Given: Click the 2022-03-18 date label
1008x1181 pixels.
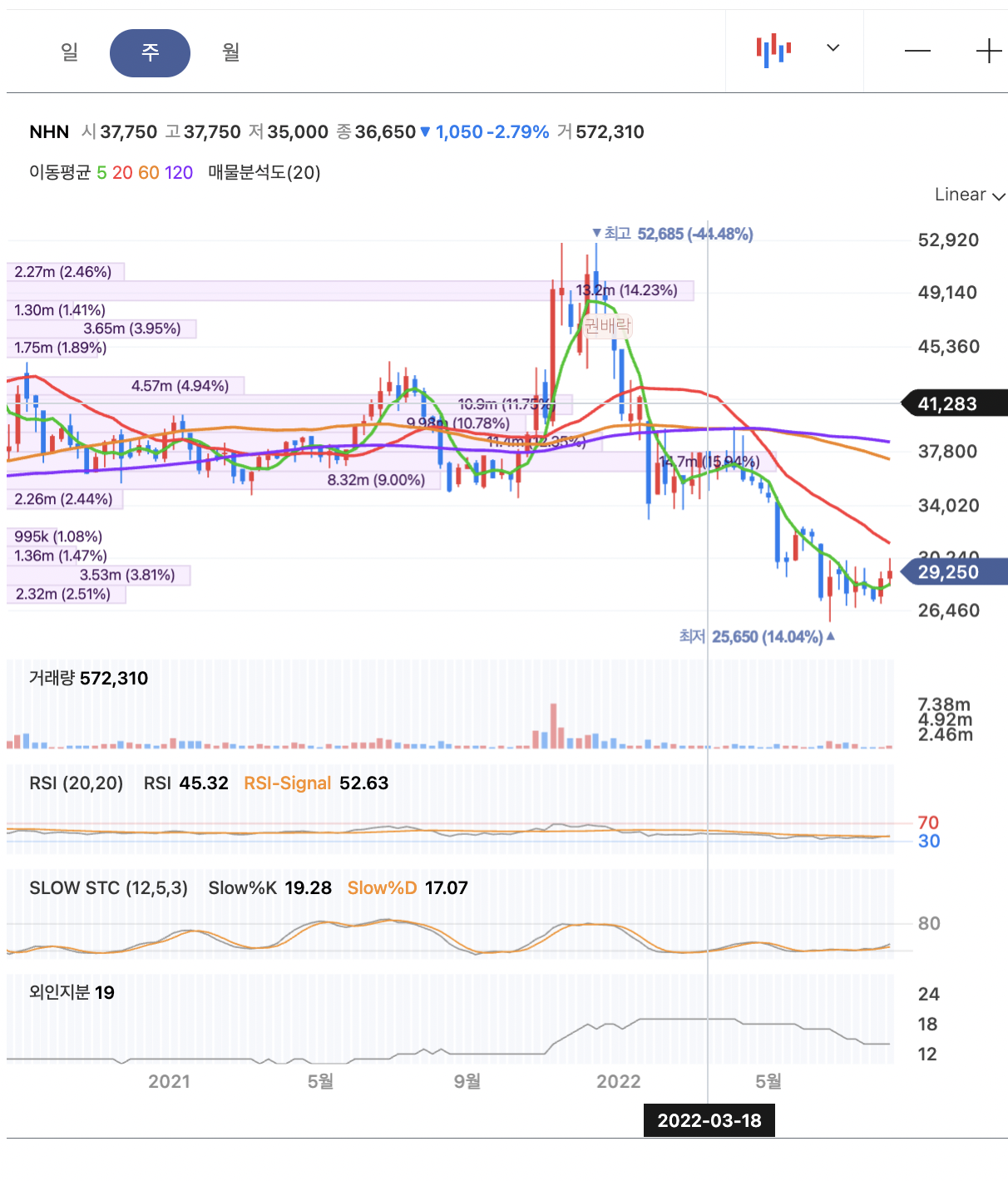Looking at the screenshot, I should point(709,1120).
